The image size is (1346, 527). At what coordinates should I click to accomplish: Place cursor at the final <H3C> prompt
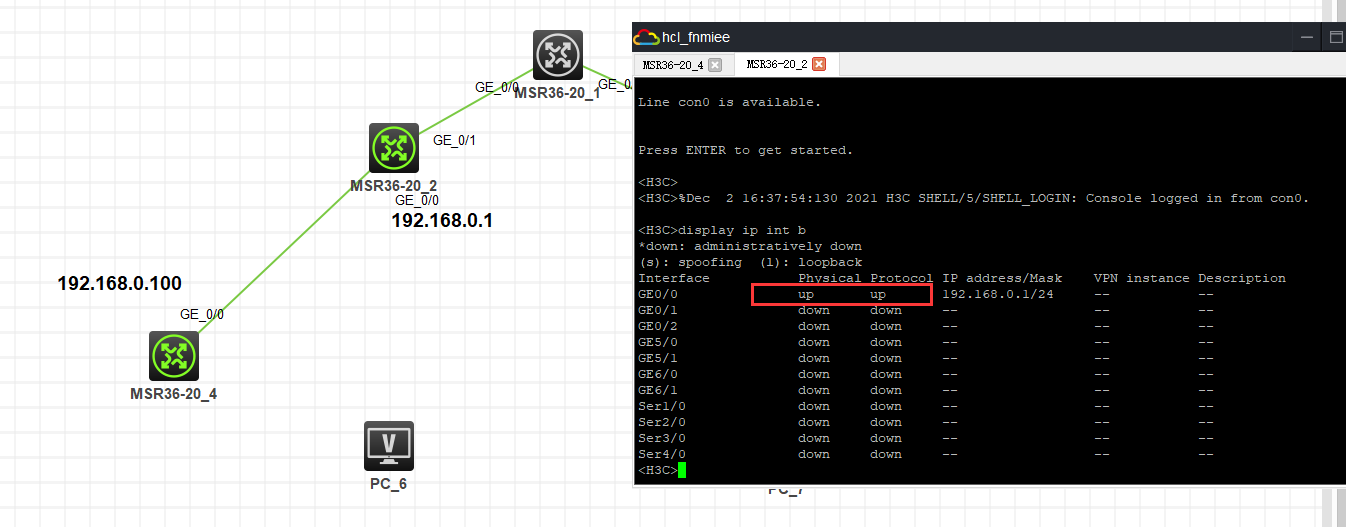(682, 470)
